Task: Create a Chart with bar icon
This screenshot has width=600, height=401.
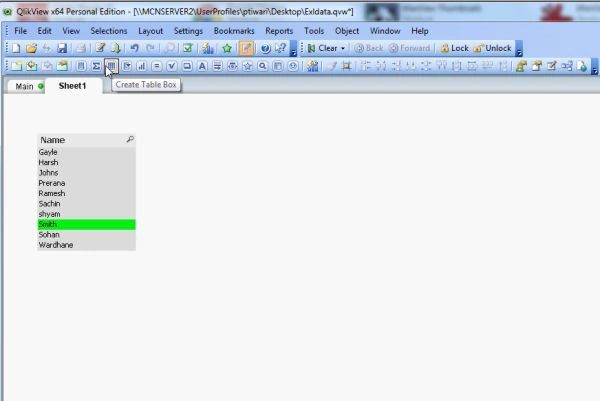Action: pos(142,66)
